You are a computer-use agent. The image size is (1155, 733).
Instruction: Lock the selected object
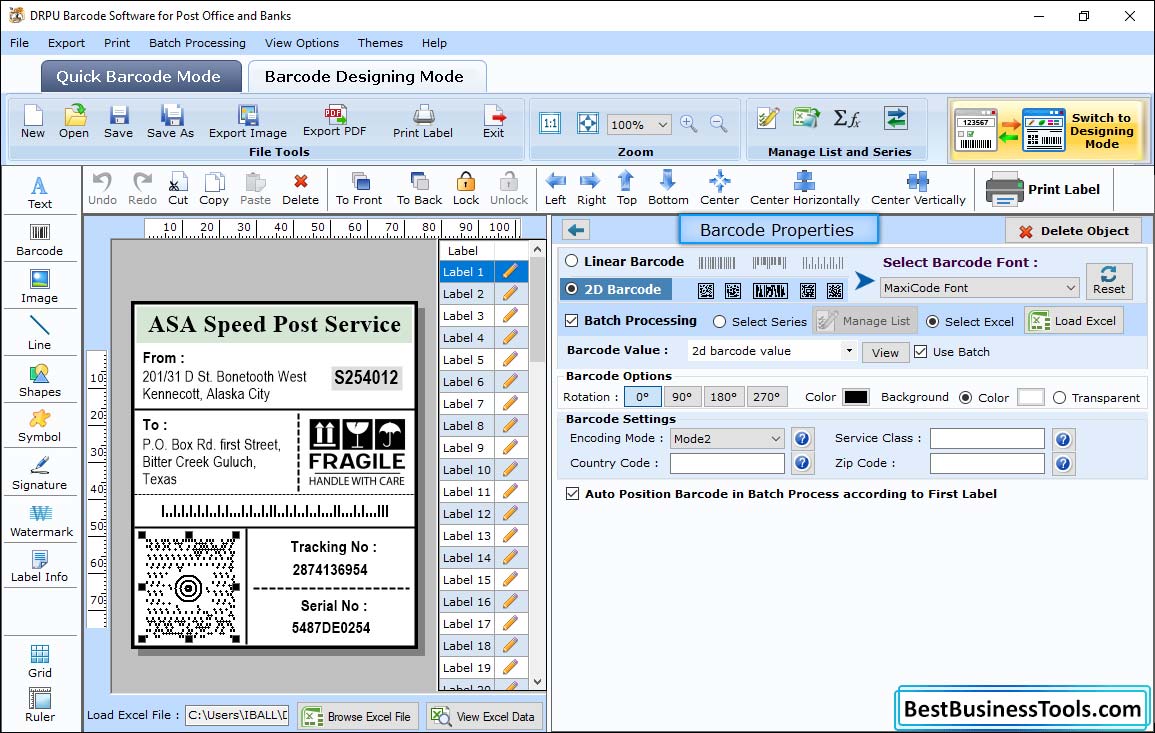click(466, 189)
